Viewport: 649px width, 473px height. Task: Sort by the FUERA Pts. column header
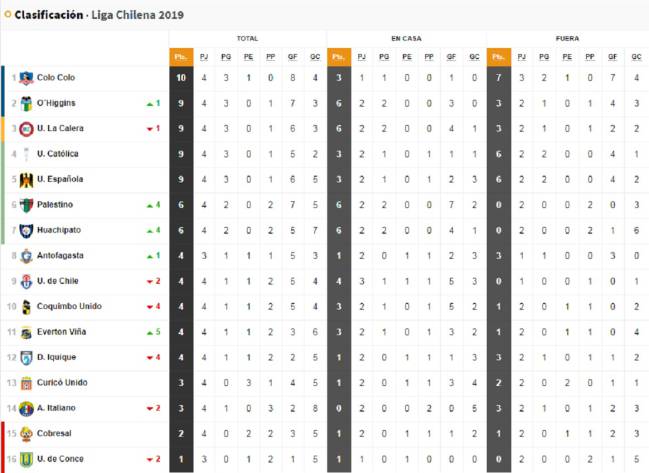coord(498,57)
